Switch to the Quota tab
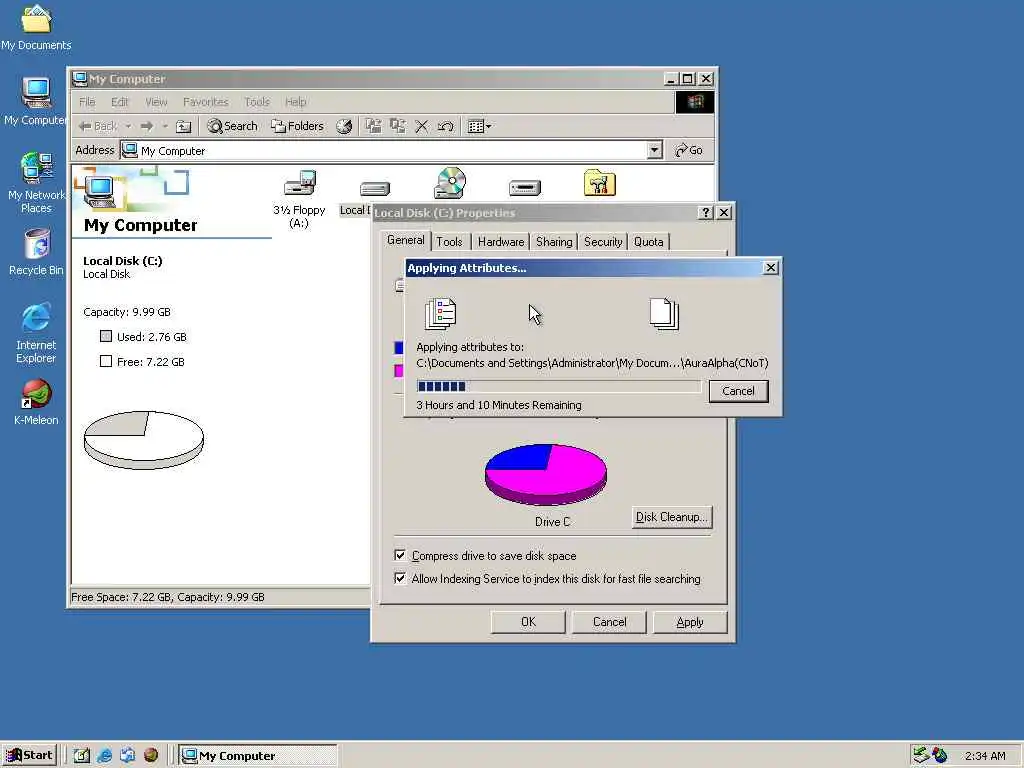This screenshot has height=768, width=1024. coord(648,242)
